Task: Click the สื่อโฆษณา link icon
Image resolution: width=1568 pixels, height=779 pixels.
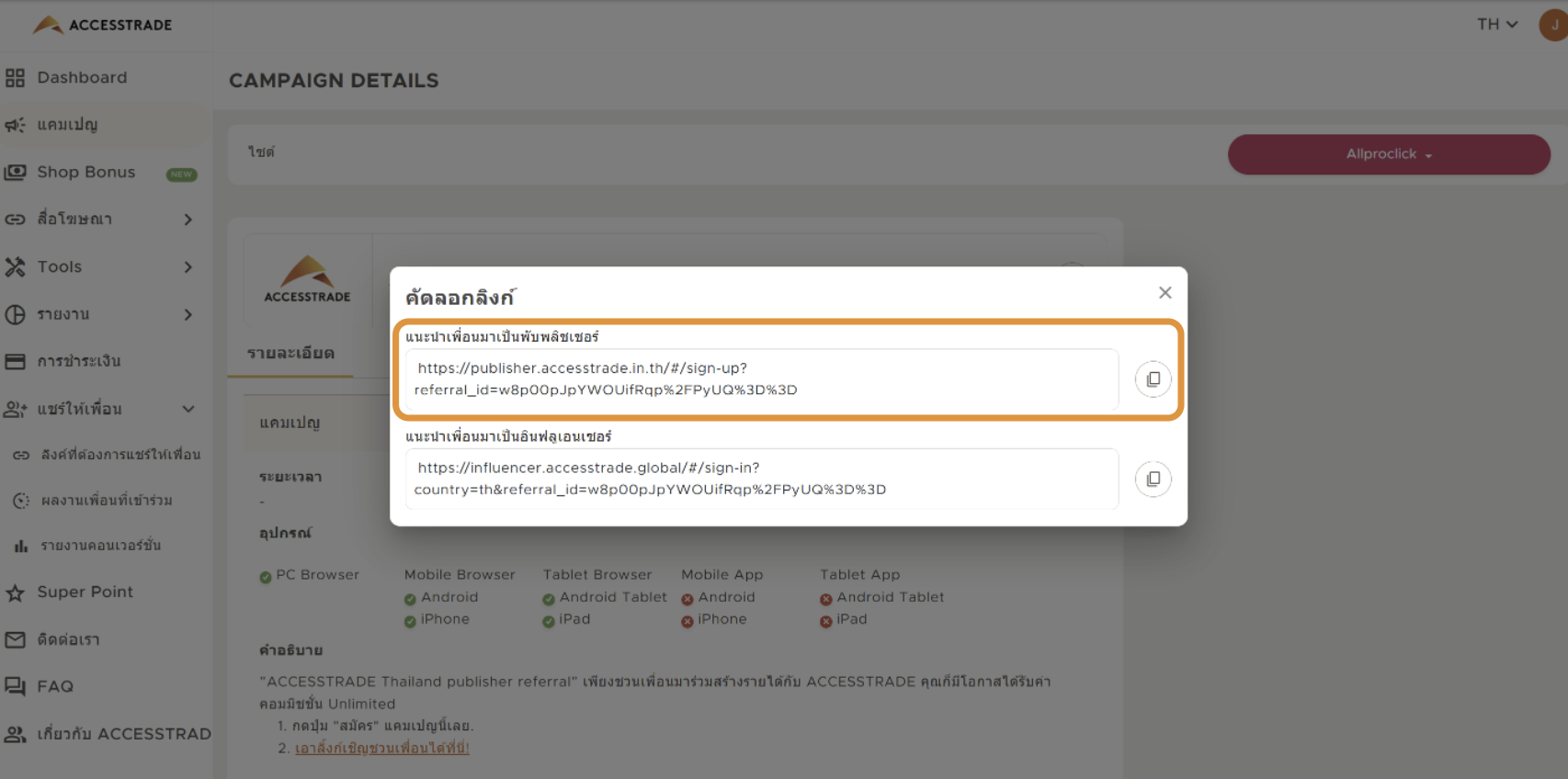Action: 15,220
